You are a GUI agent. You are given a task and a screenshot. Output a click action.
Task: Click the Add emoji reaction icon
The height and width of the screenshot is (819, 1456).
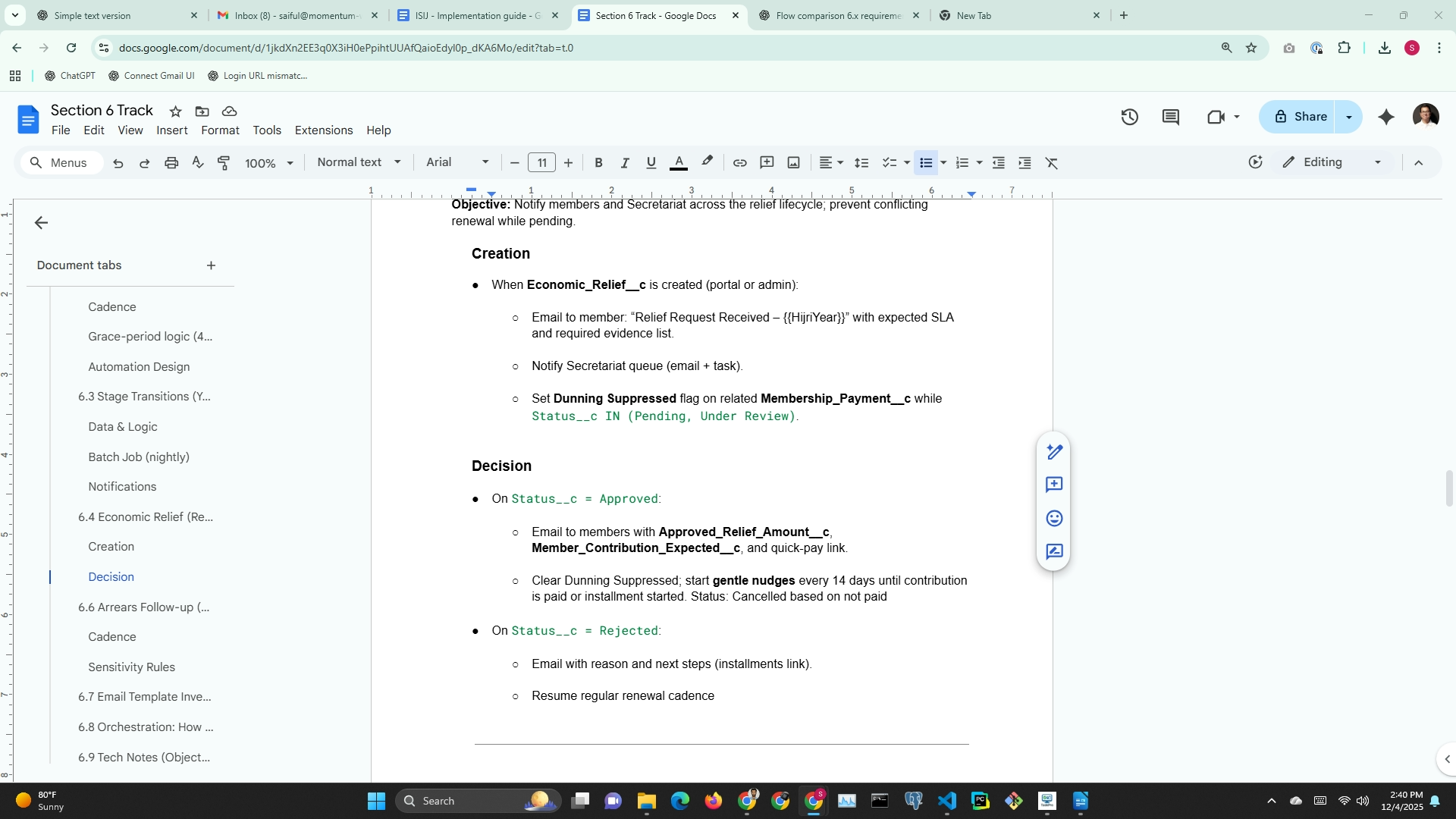[x=1054, y=518]
